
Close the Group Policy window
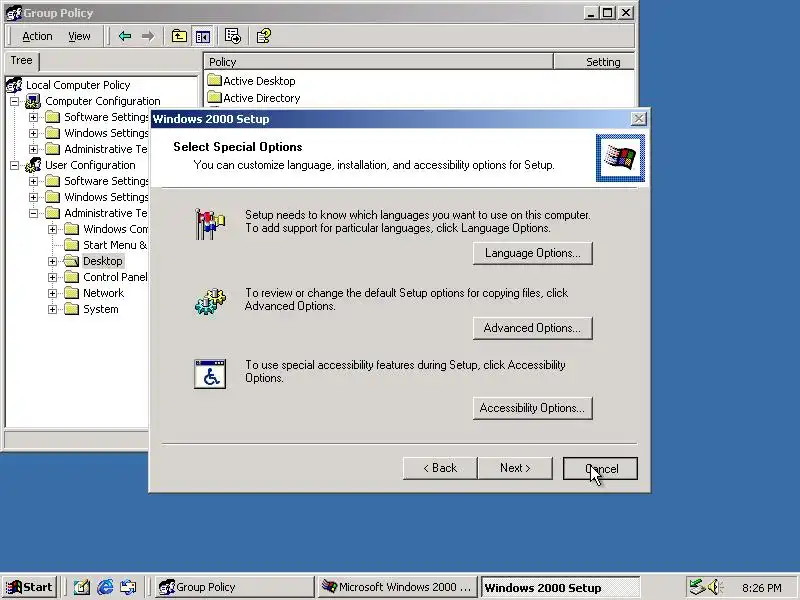(626, 13)
